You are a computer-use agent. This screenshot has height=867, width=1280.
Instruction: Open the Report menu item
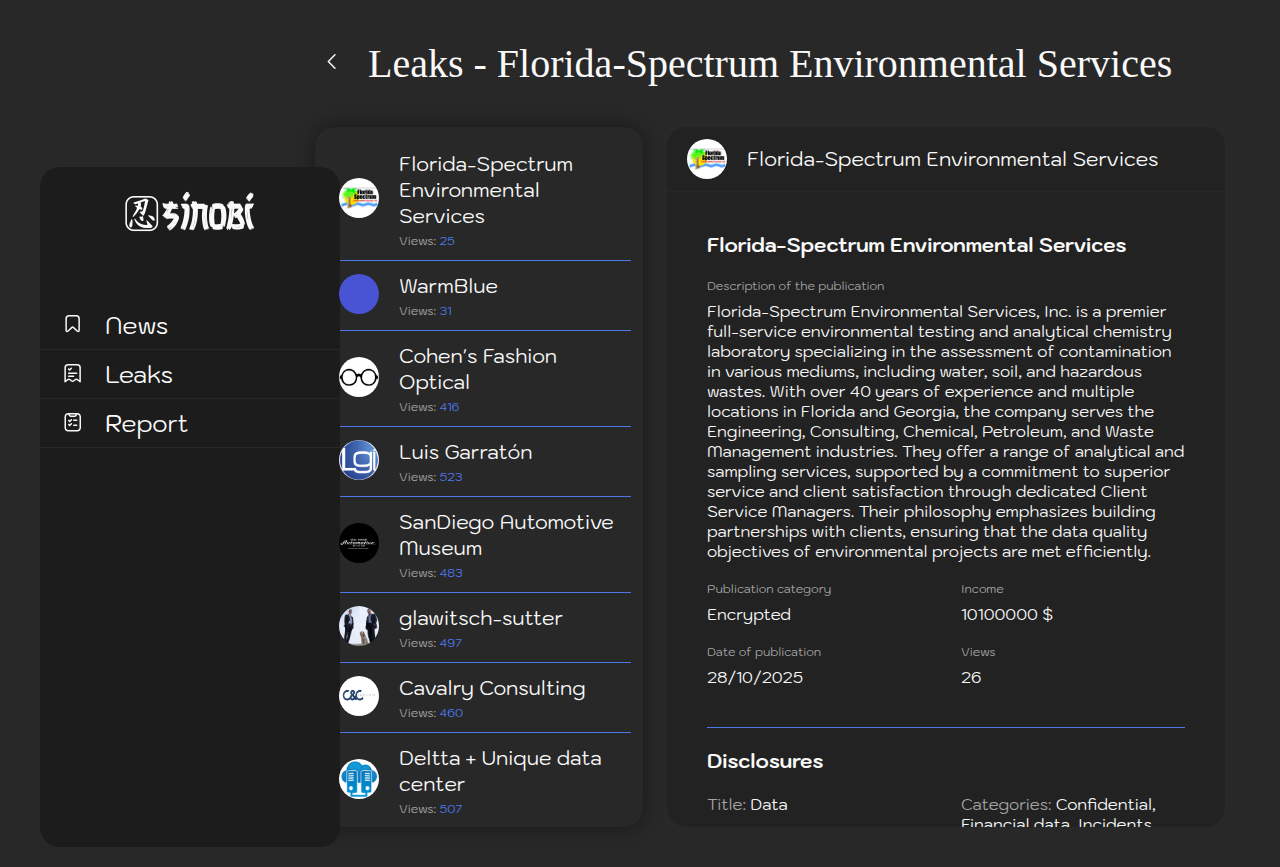coord(146,424)
